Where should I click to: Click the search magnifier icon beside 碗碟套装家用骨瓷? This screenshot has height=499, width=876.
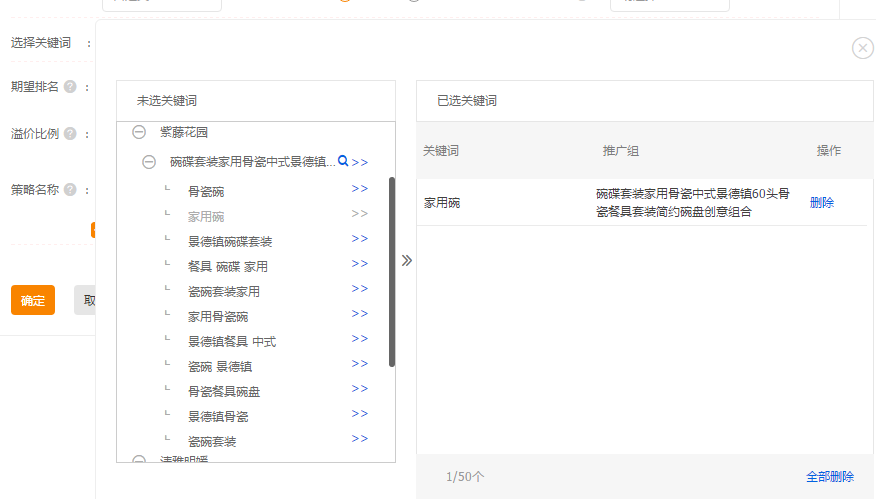pos(343,161)
